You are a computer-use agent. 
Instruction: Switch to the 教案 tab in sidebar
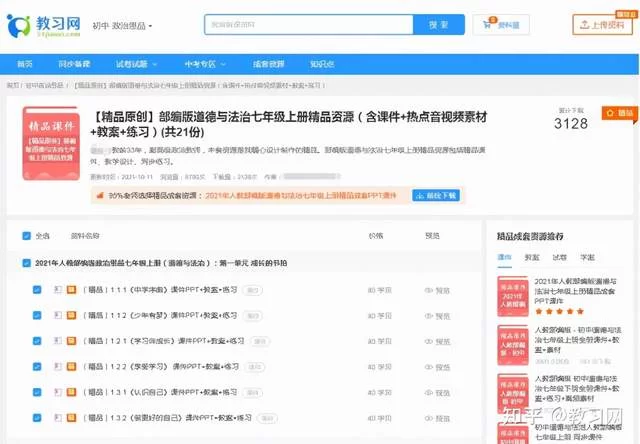532,257
